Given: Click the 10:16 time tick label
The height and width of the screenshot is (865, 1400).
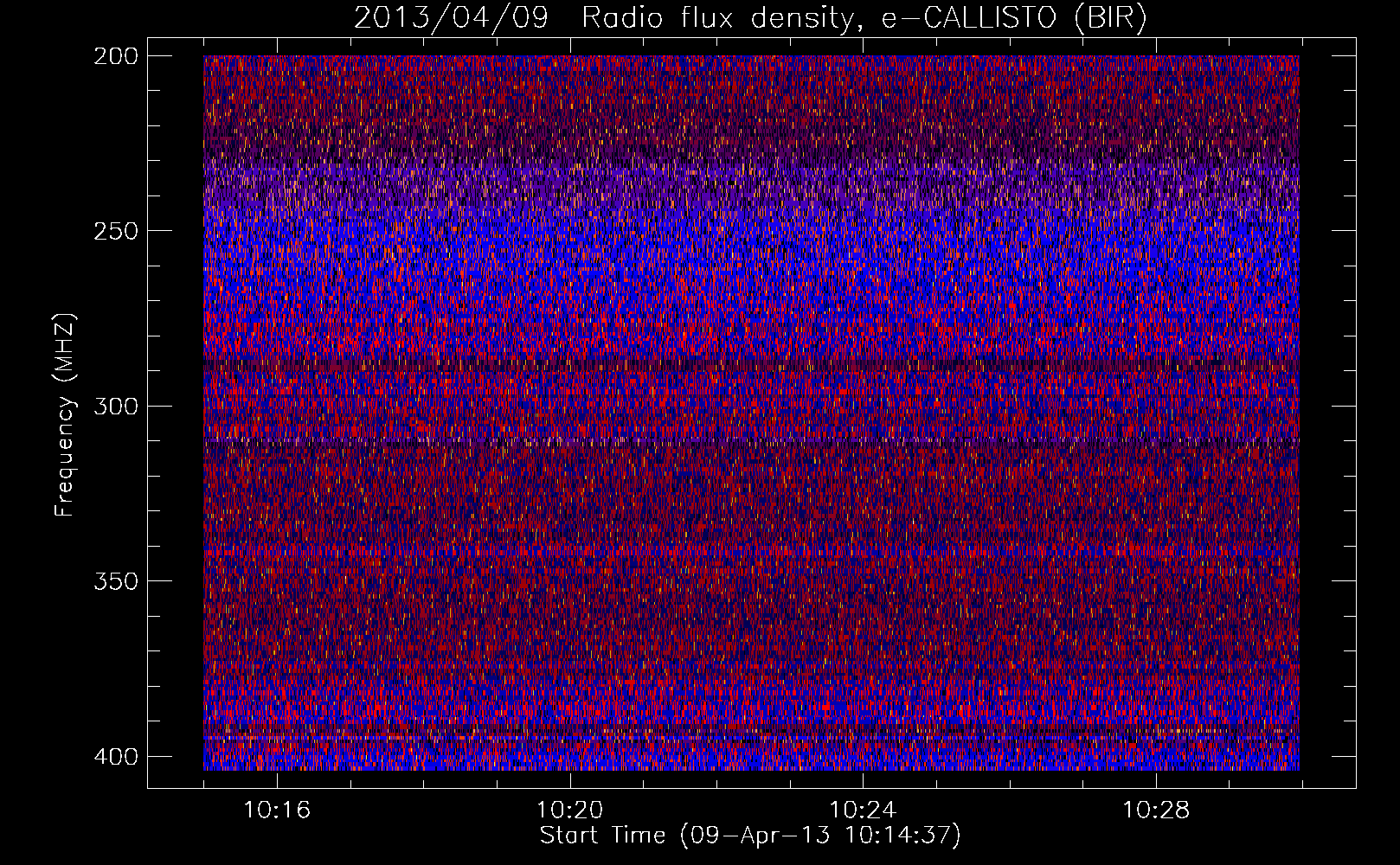Looking at the screenshot, I should coord(277,811).
